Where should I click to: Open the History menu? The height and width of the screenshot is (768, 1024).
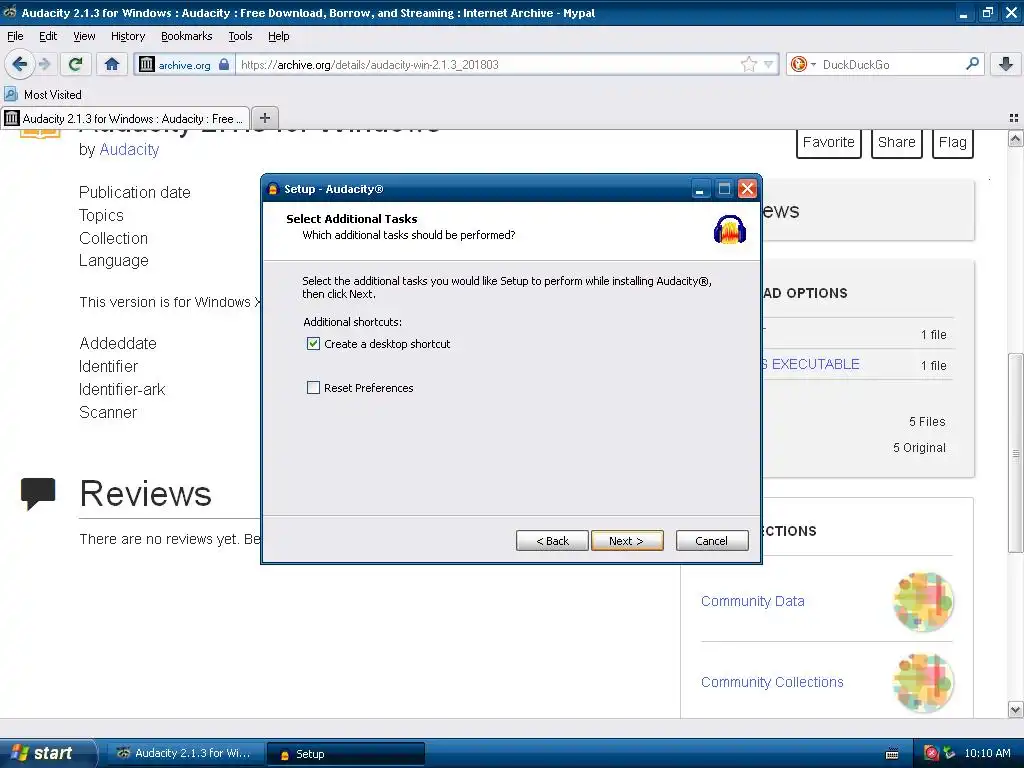click(127, 36)
